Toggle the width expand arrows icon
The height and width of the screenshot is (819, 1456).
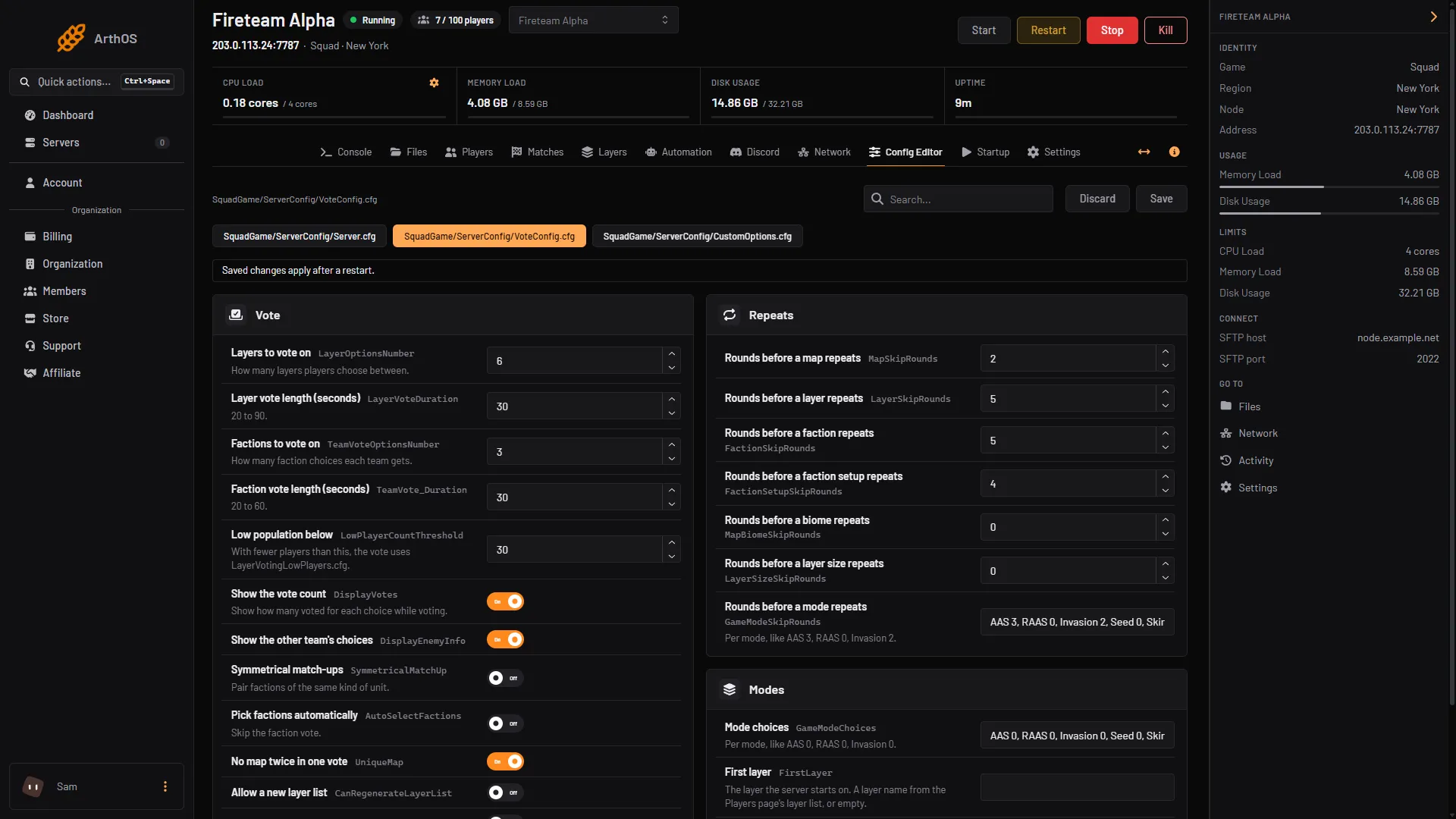(1144, 152)
